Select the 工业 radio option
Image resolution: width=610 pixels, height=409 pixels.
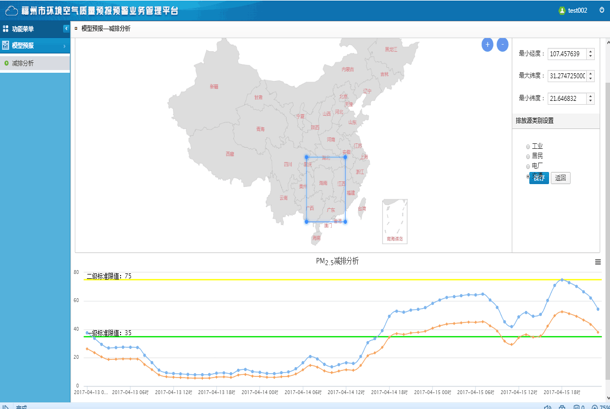point(528,146)
